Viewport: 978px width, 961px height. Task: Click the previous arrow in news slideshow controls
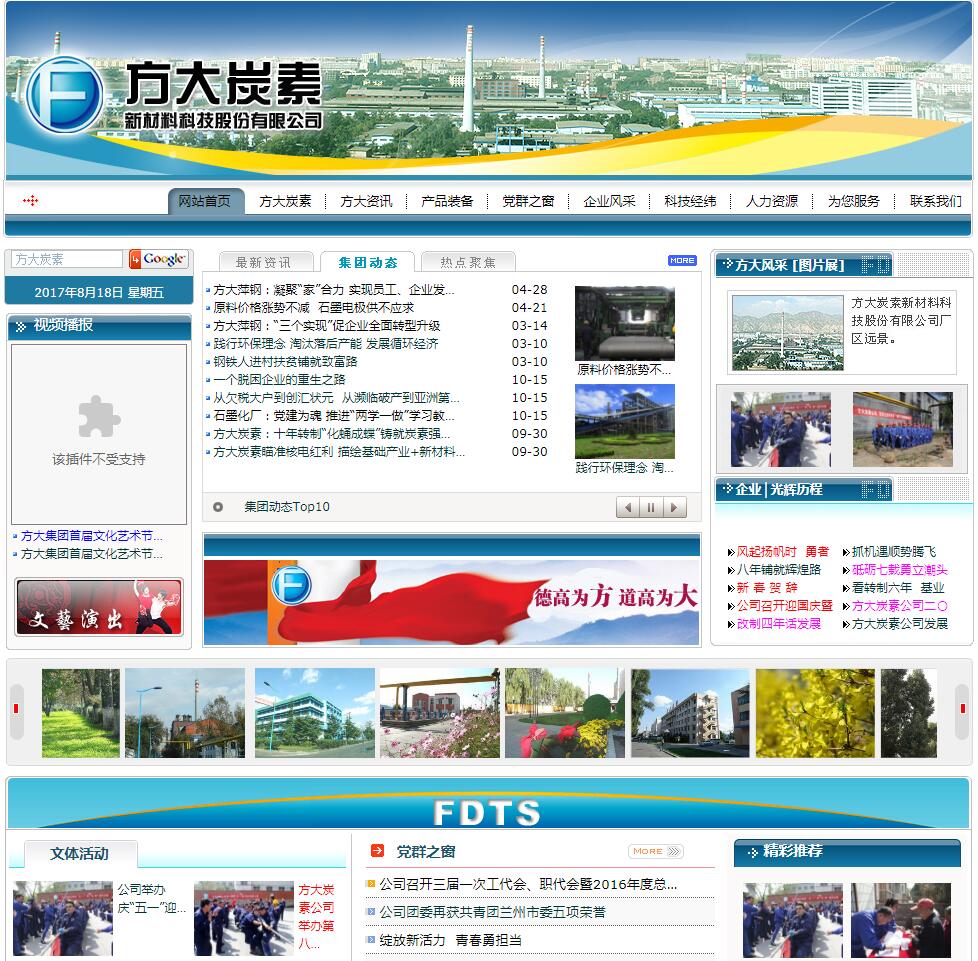click(x=627, y=508)
